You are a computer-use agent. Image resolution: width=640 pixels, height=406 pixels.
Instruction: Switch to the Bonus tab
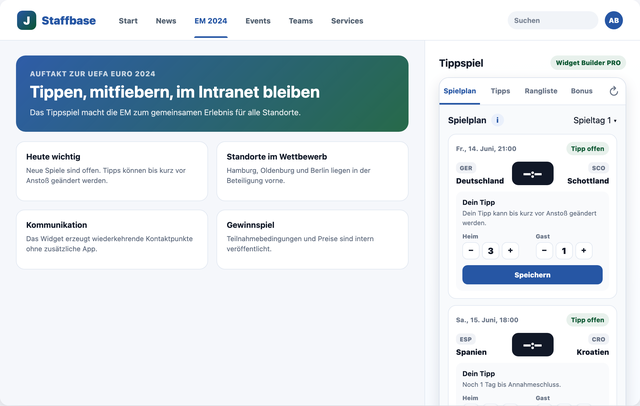coord(582,91)
